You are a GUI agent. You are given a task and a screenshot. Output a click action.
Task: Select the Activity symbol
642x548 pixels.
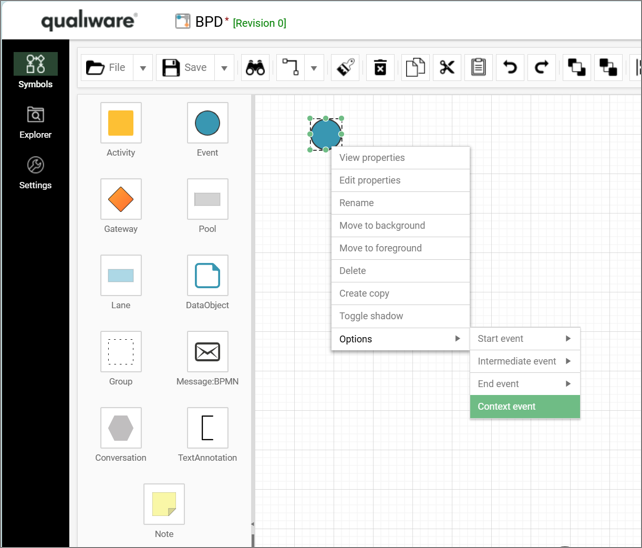(x=121, y=123)
